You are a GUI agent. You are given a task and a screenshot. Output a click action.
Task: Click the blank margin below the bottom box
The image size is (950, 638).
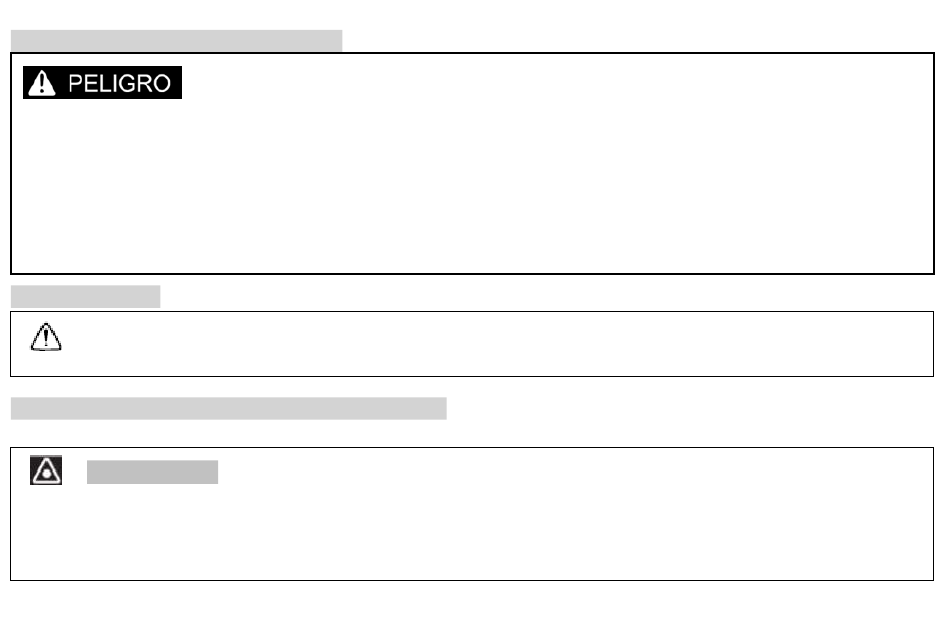(x=473, y=609)
